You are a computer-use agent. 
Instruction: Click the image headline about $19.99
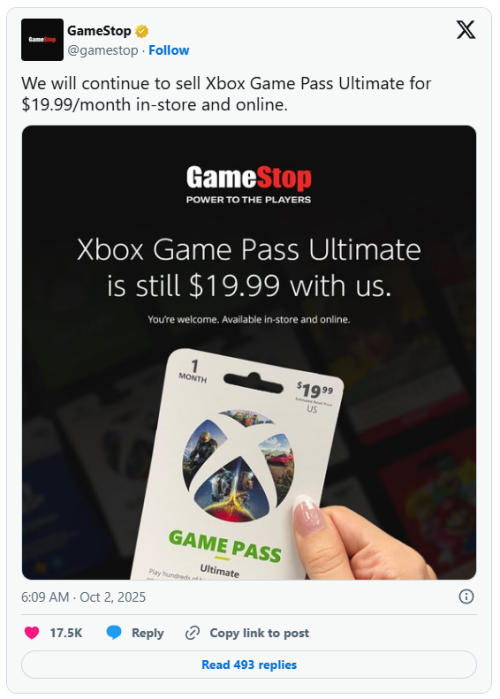pos(249,267)
